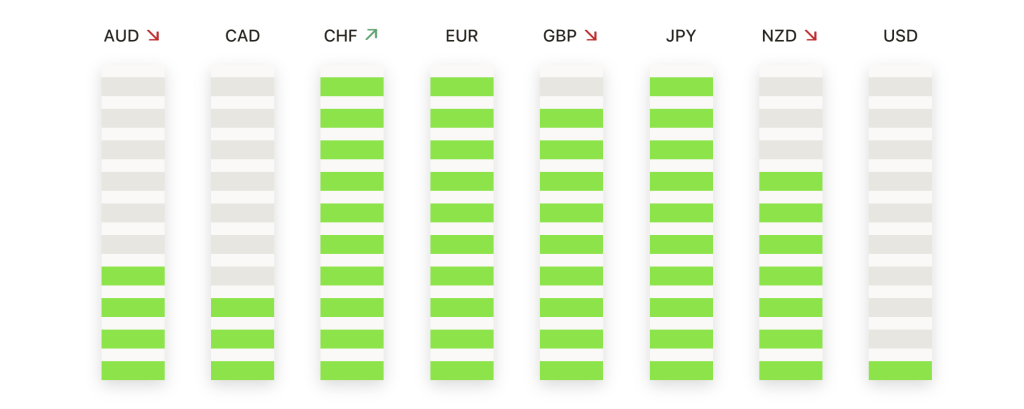The image size is (1024, 409).
Task: Click the red down arrow beside AUD
Action: point(153,35)
